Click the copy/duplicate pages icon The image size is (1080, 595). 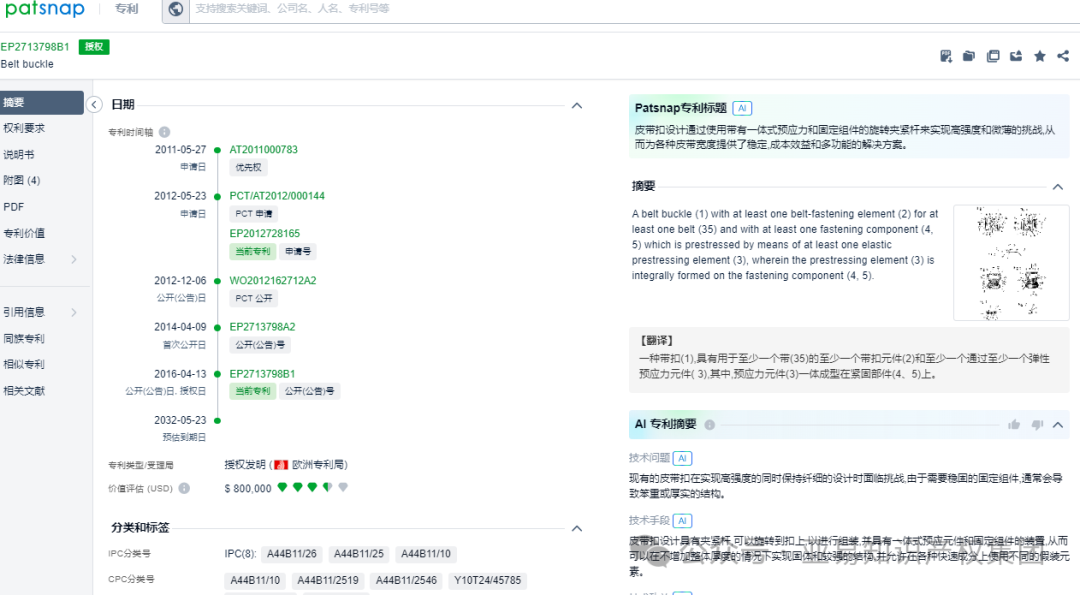[x=993, y=56]
